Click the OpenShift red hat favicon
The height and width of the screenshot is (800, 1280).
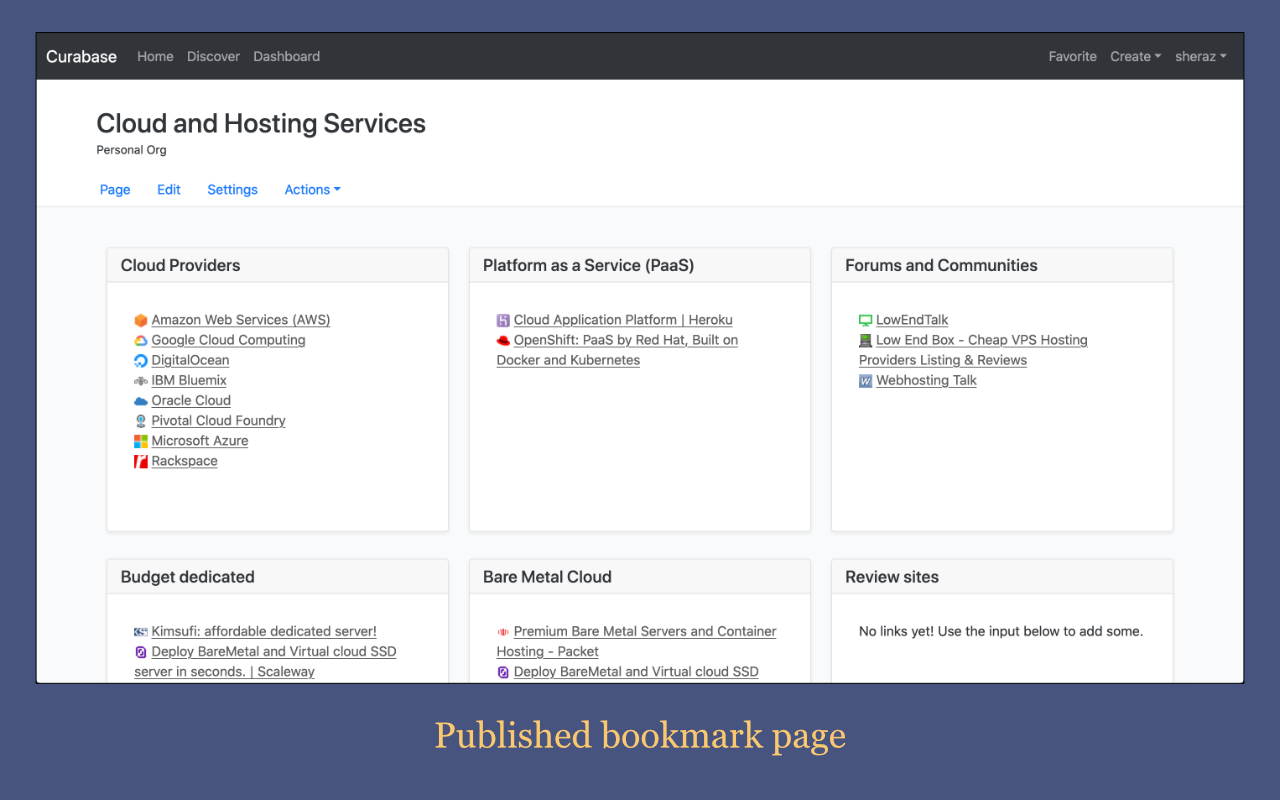(503, 341)
